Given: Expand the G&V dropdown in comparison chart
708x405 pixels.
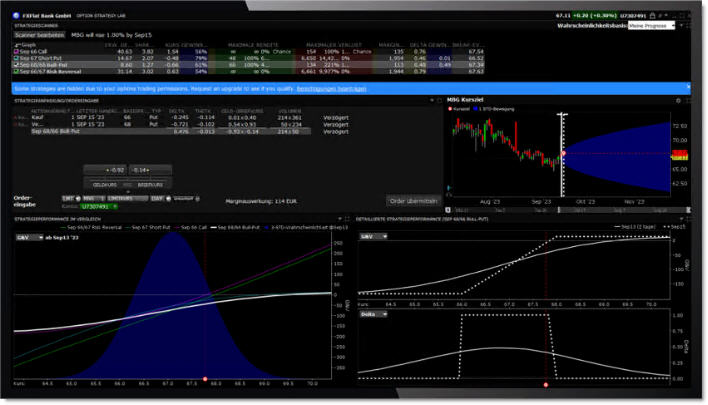Looking at the screenshot, I should point(27,237).
